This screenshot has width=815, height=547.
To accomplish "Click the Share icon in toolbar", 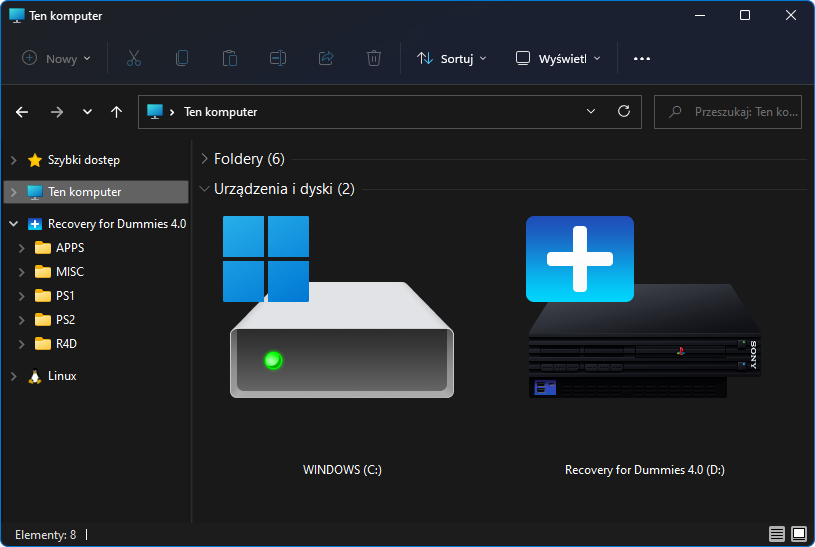I will [x=326, y=58].
